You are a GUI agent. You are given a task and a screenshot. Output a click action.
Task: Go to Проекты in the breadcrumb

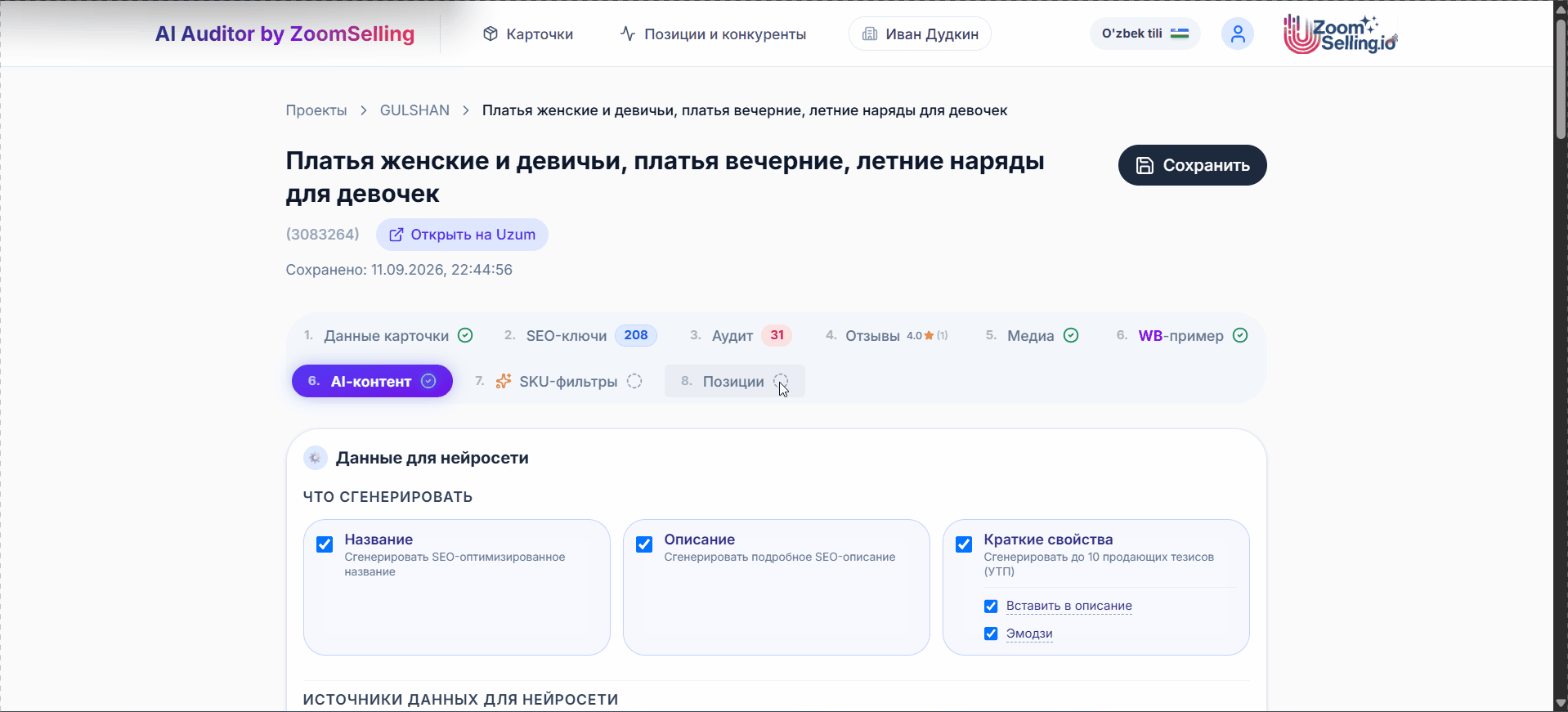316,110
